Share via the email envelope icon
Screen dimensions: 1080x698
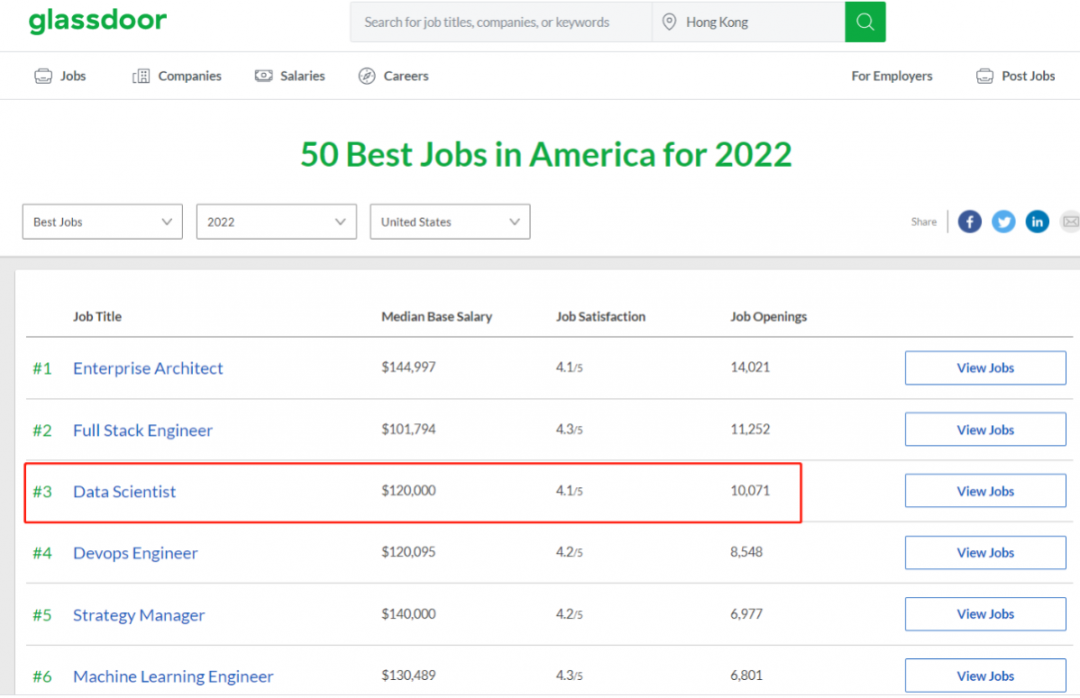pos(1070,222)
